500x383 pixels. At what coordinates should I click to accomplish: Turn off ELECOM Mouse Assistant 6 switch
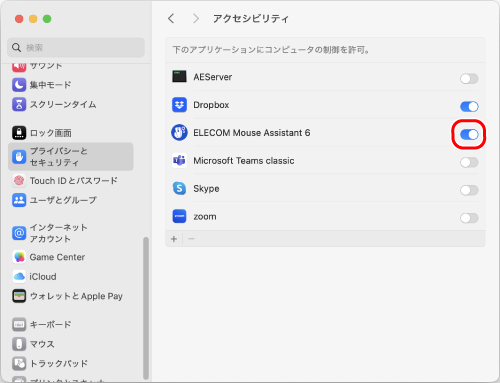point(469,134)
